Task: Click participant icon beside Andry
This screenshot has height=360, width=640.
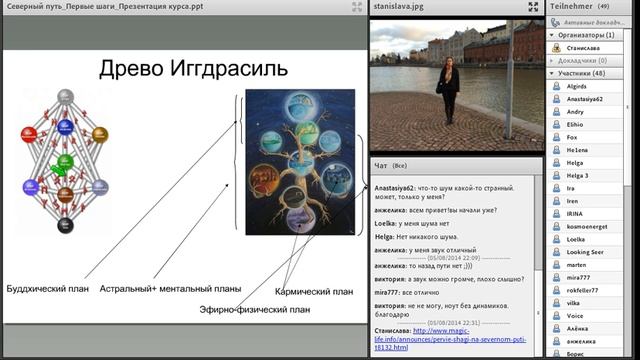Action: [x=556, y=111]
